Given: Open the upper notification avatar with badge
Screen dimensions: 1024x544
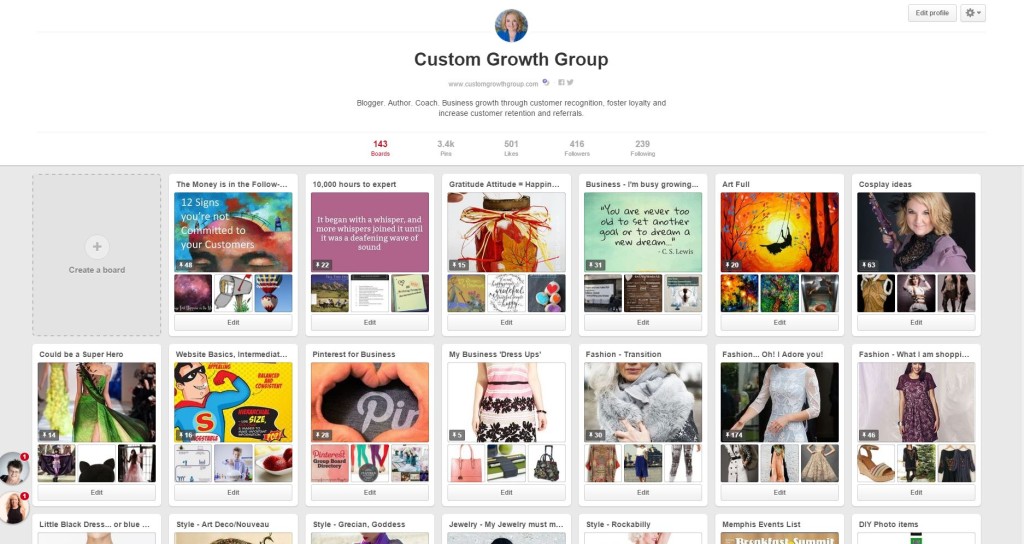Looking at the screenshot, I should pyautogui.click(x=13, y=468).
